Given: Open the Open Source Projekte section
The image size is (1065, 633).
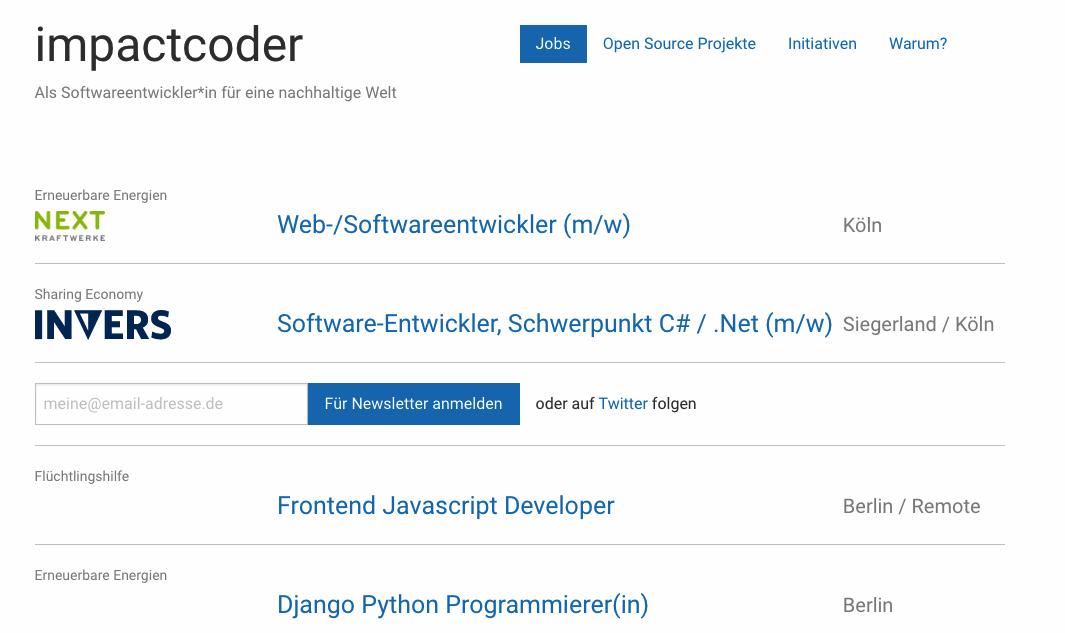Looking at the screenshot, I should pyautogui.click(x=679, y=44).
